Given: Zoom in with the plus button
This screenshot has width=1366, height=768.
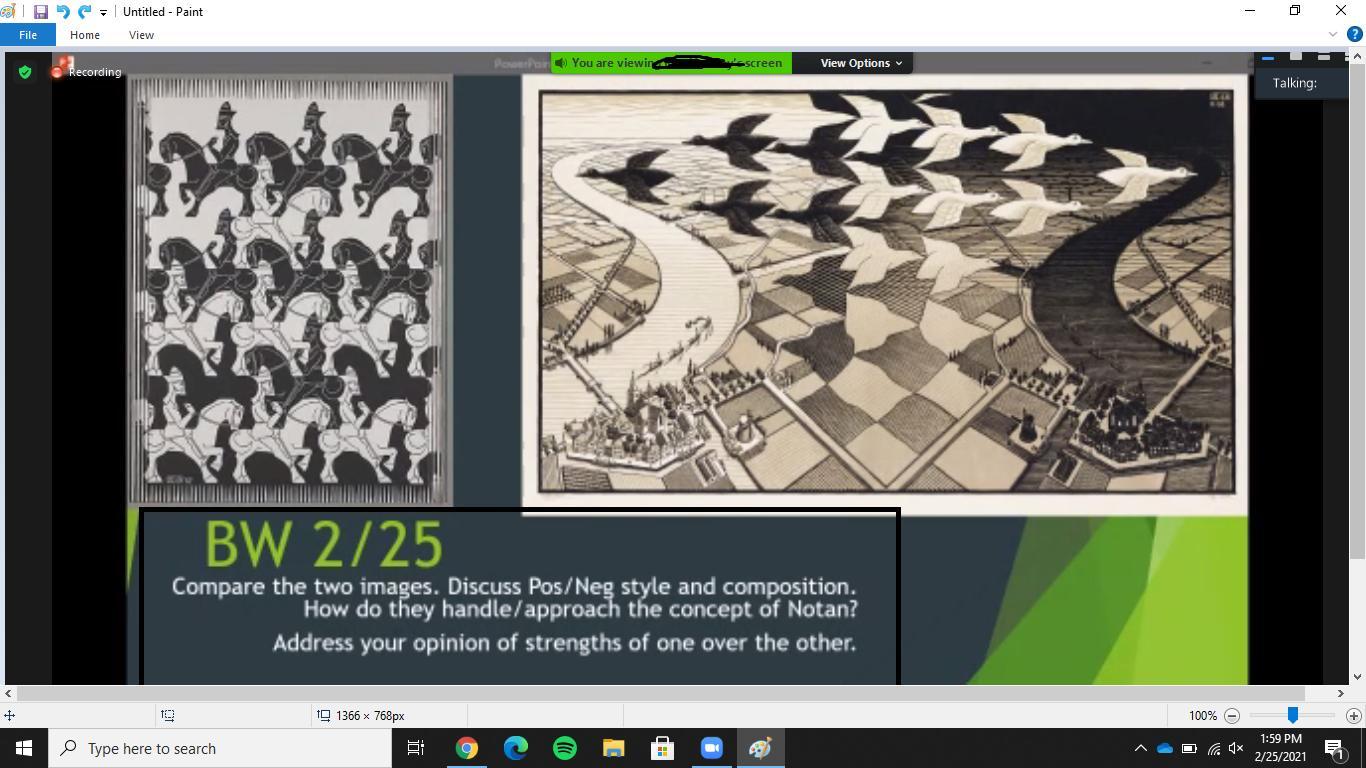Looking at the screenshot, I should click(1353, 716).
